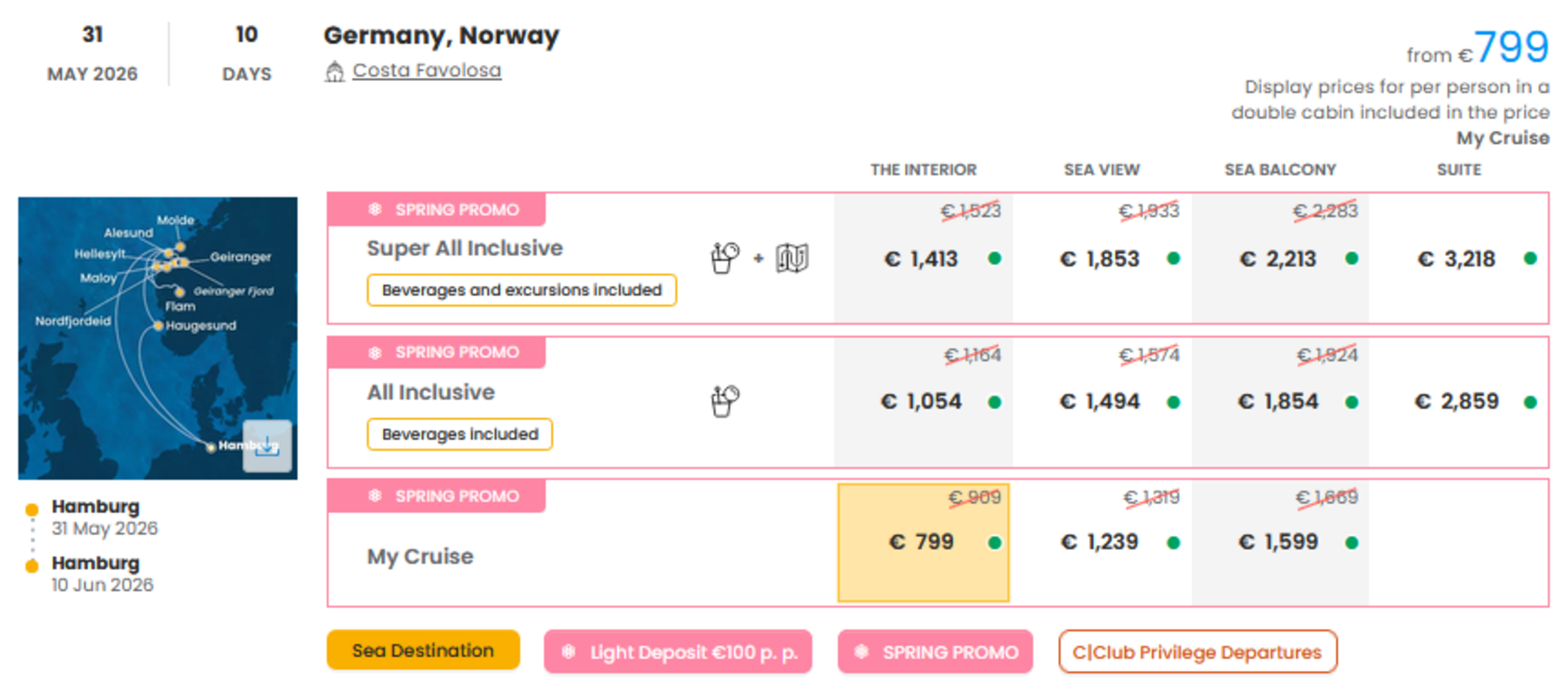Viewport: 1568px width, 697px height.
Task: Select the Sea Destination tag
Action: pos(423,651)
